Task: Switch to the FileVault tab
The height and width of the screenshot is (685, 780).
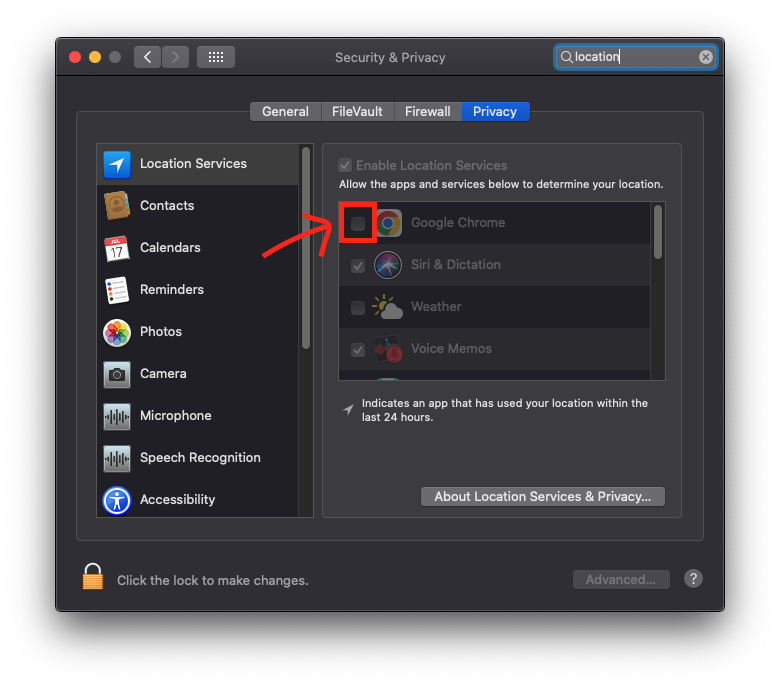Action: coord(357,111)
